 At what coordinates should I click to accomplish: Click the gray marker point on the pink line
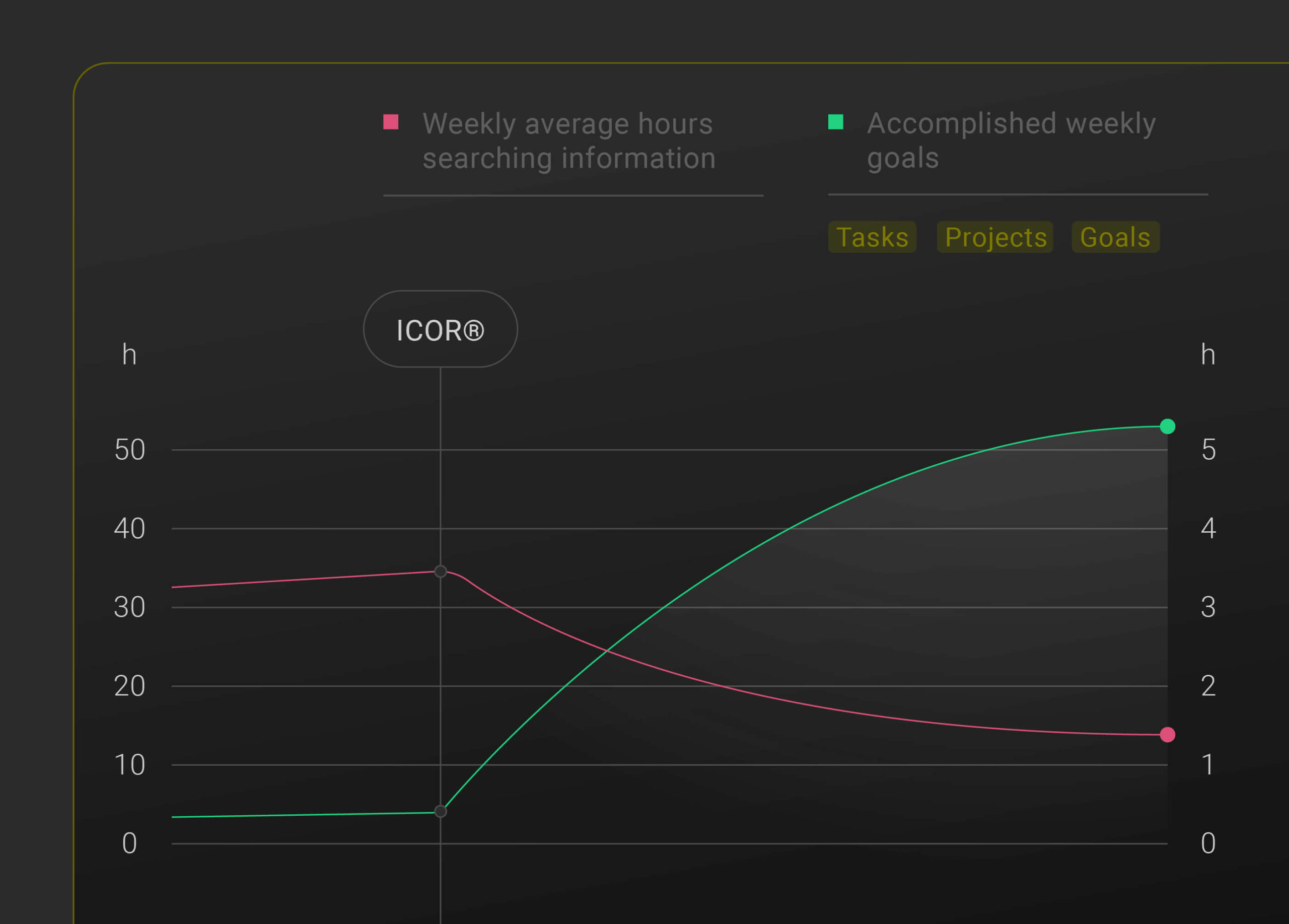(441, 571)
